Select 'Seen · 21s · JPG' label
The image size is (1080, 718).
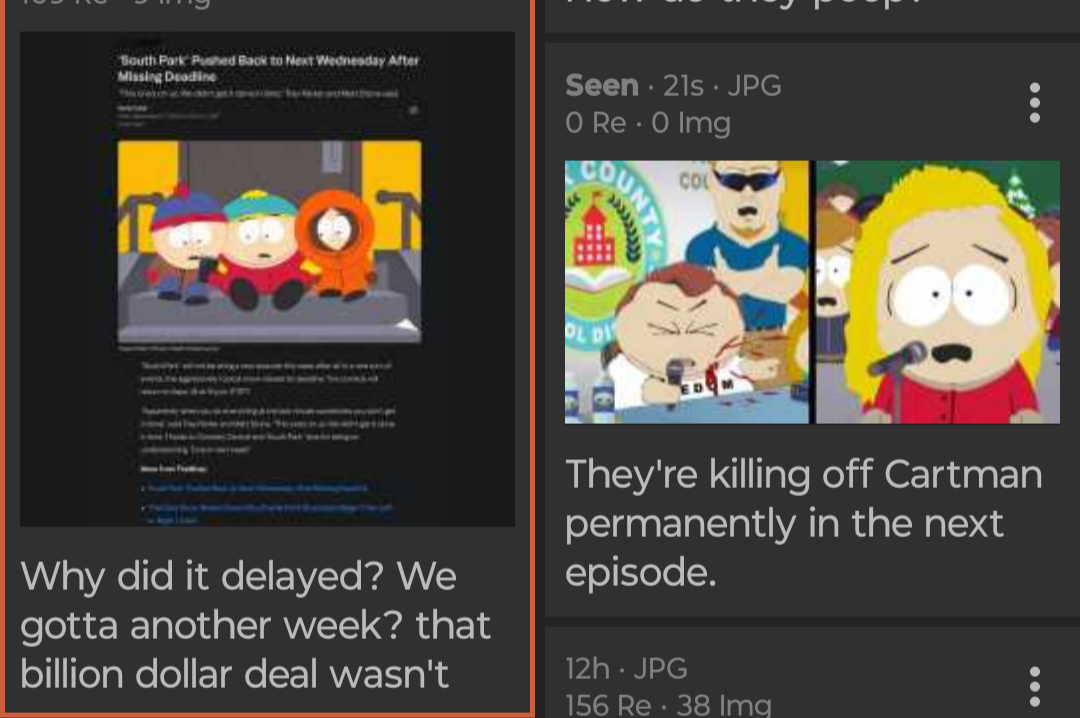[673, 86]
